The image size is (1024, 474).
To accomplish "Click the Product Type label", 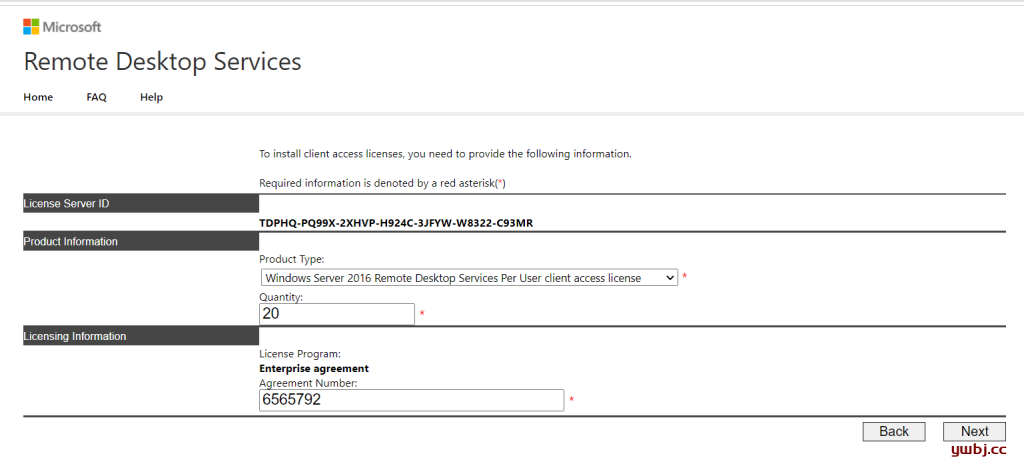I will click(291, 260).
